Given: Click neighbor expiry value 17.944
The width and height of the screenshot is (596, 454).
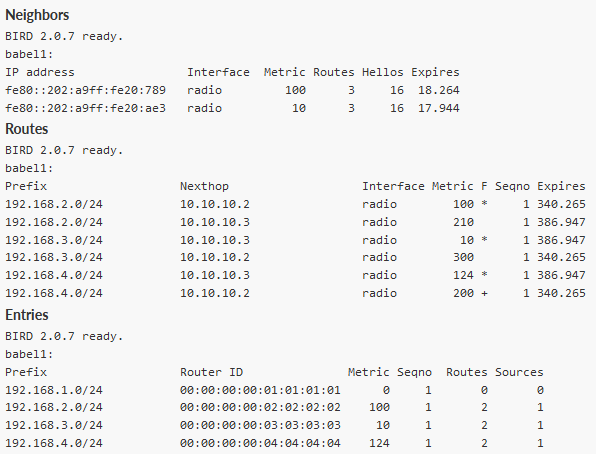Looking at the screenshot, I should pos(439,108).
